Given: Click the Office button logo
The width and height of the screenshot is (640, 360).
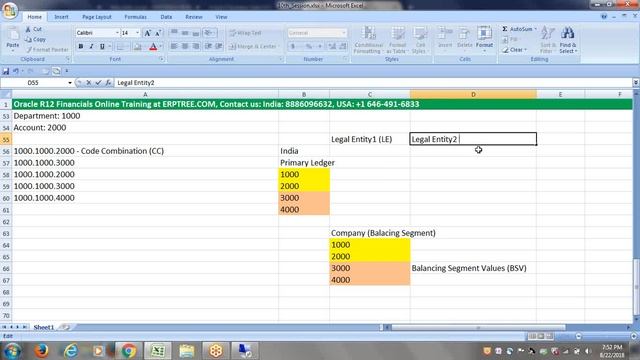Looking at the screenshot, I should click(x=10, y=10).
